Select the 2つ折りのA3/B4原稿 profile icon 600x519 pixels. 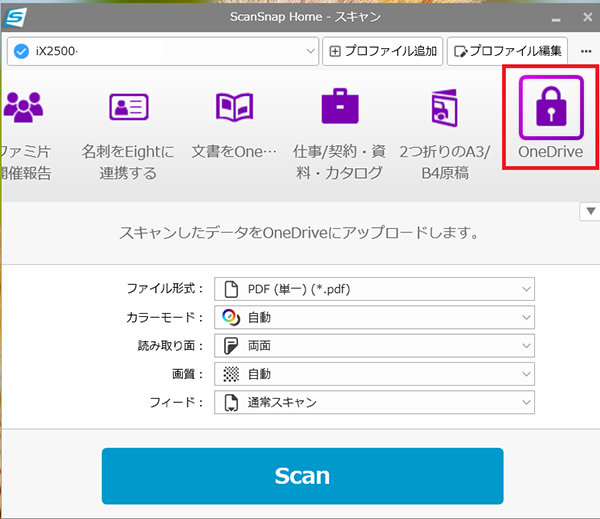[x=444, y=108]
